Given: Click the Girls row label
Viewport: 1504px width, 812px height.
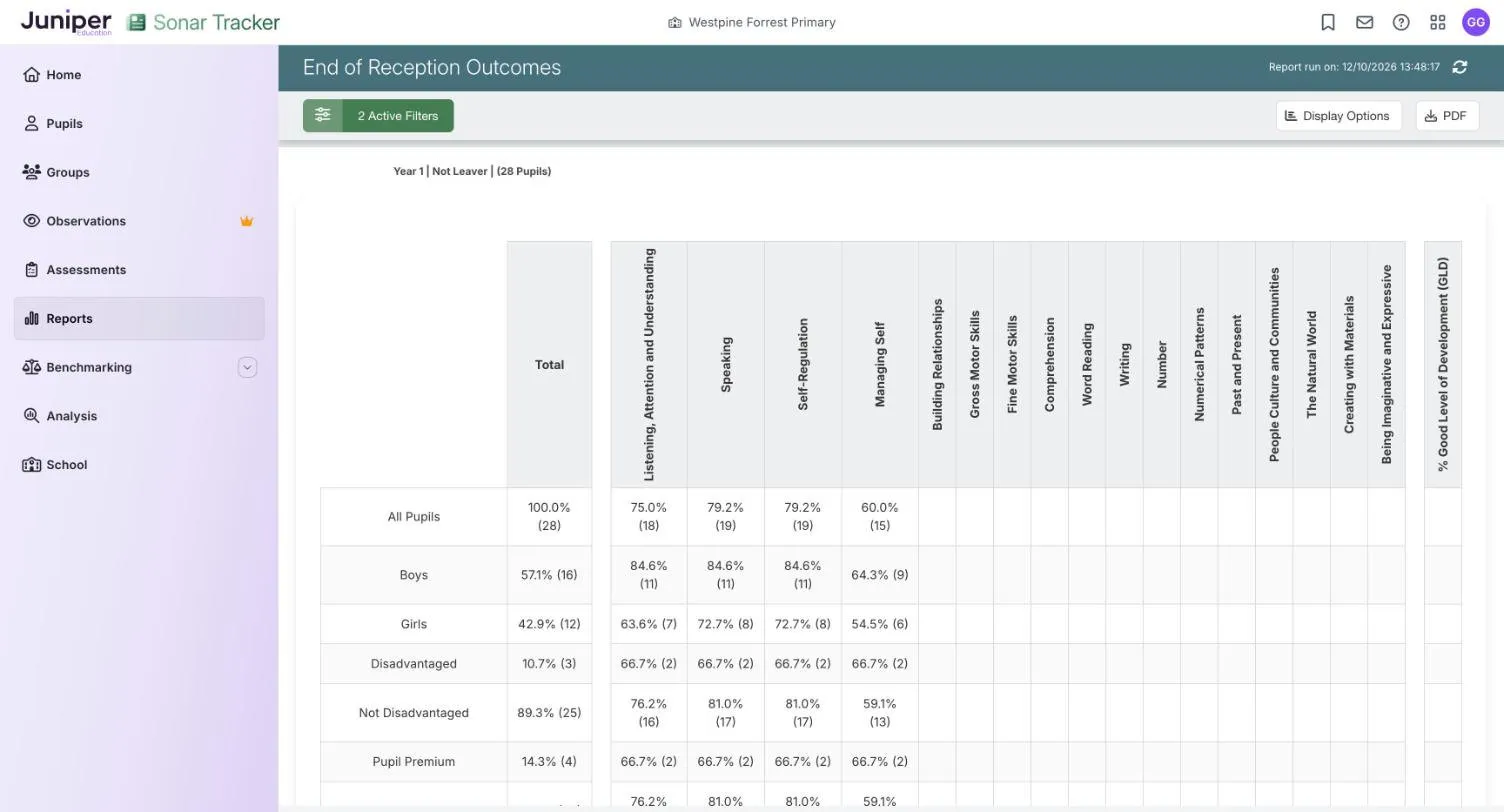Looking at the screenshot, I should point(414,624).
